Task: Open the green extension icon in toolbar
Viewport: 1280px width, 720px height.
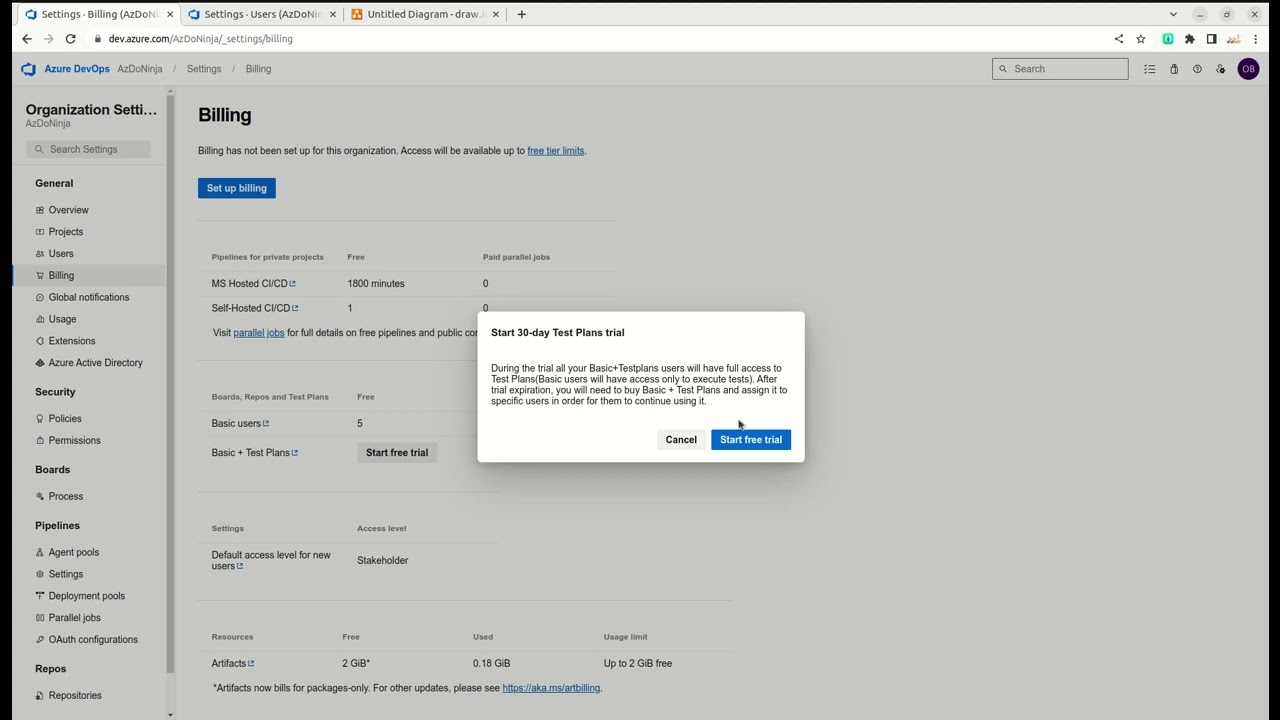Action: [1168, 39]
